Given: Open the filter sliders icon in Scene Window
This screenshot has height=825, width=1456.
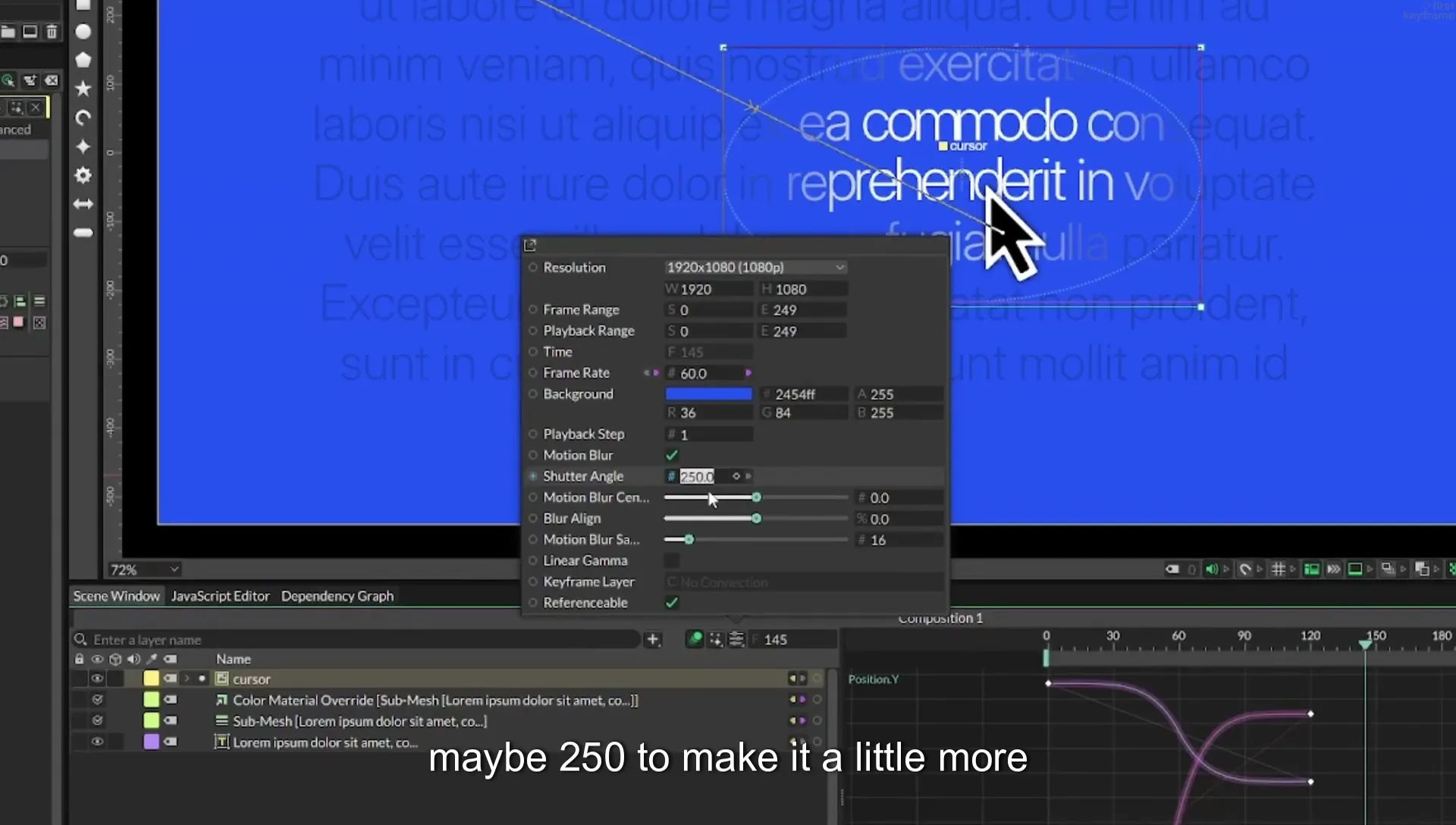Looking at the screenshot, I should click(736, 639).
